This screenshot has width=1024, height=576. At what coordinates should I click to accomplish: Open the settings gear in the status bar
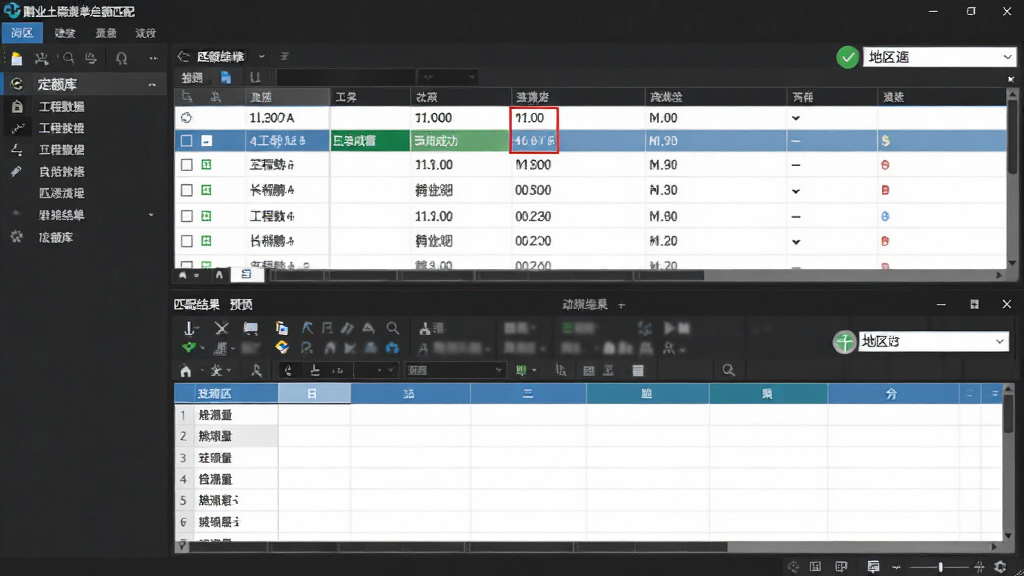1000,567
